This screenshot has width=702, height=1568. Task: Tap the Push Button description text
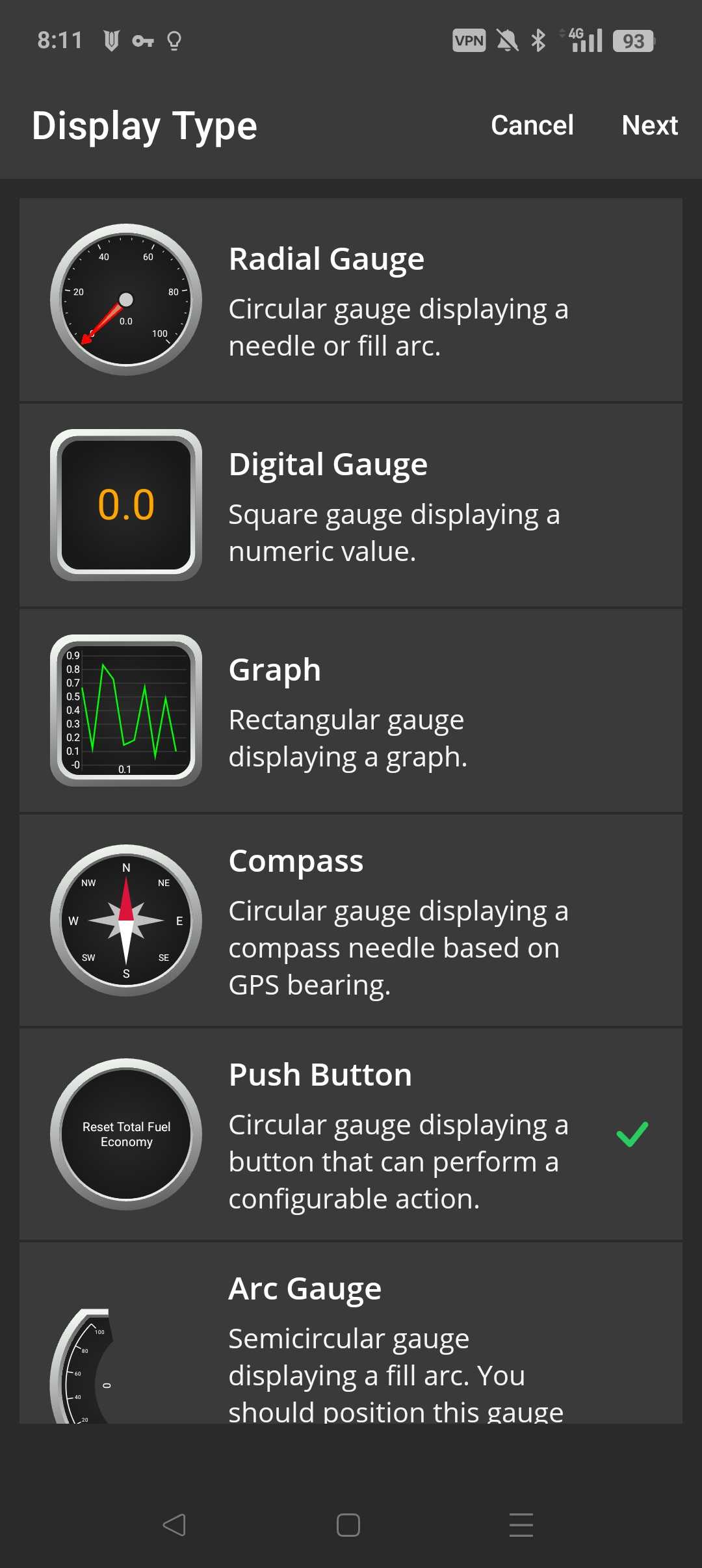point(398,1162)
